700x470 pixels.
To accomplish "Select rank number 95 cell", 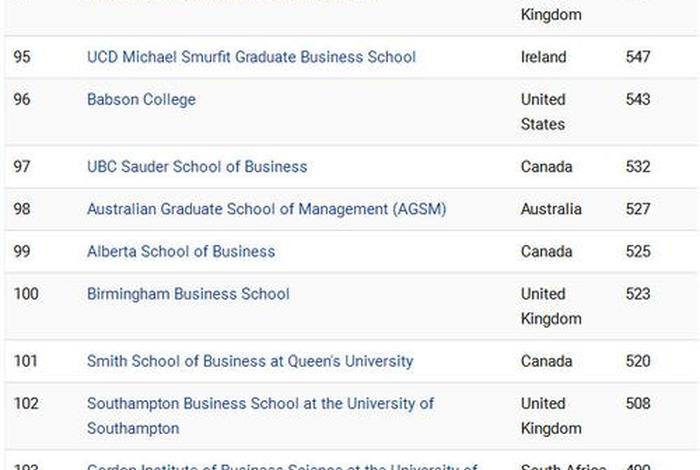I will pyautogui.click(x=22, y=57).
